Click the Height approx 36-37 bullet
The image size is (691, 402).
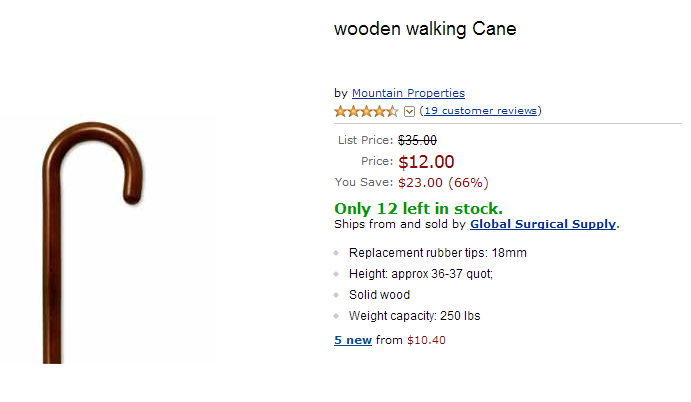421,274
